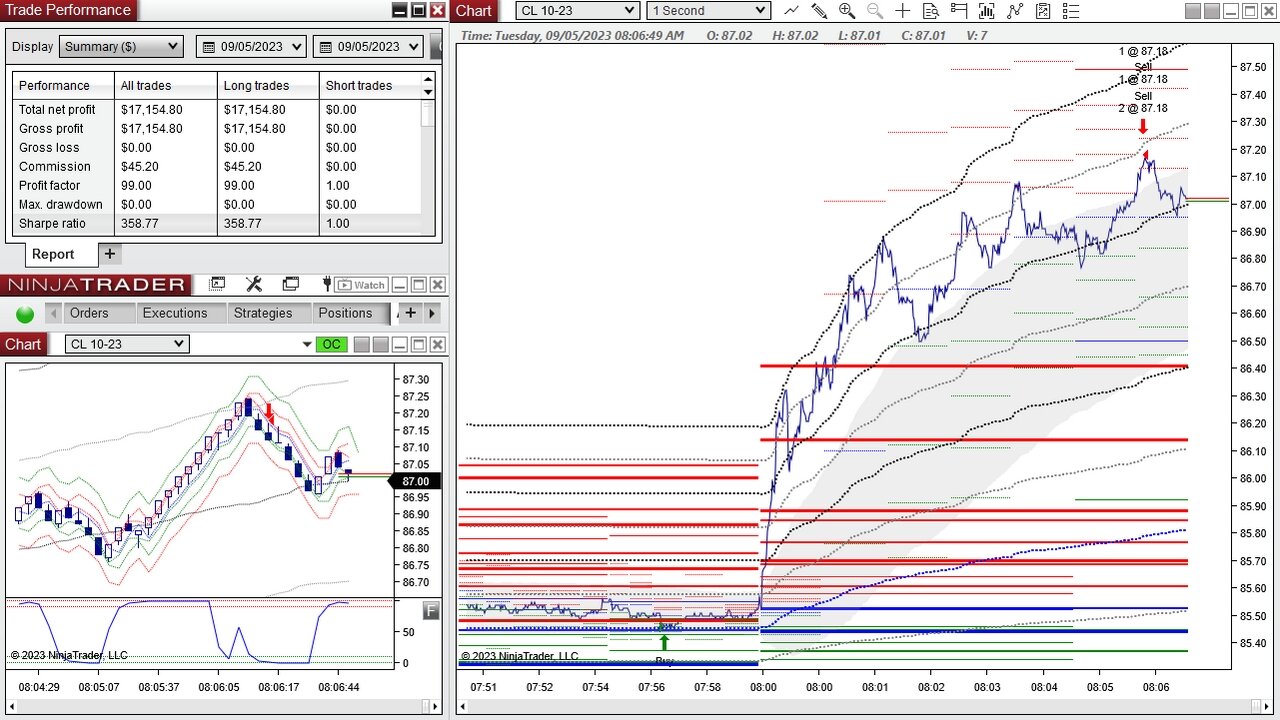Click second link square in small chart
This screenshot has height=720, width=1280.
pos(380,345)
